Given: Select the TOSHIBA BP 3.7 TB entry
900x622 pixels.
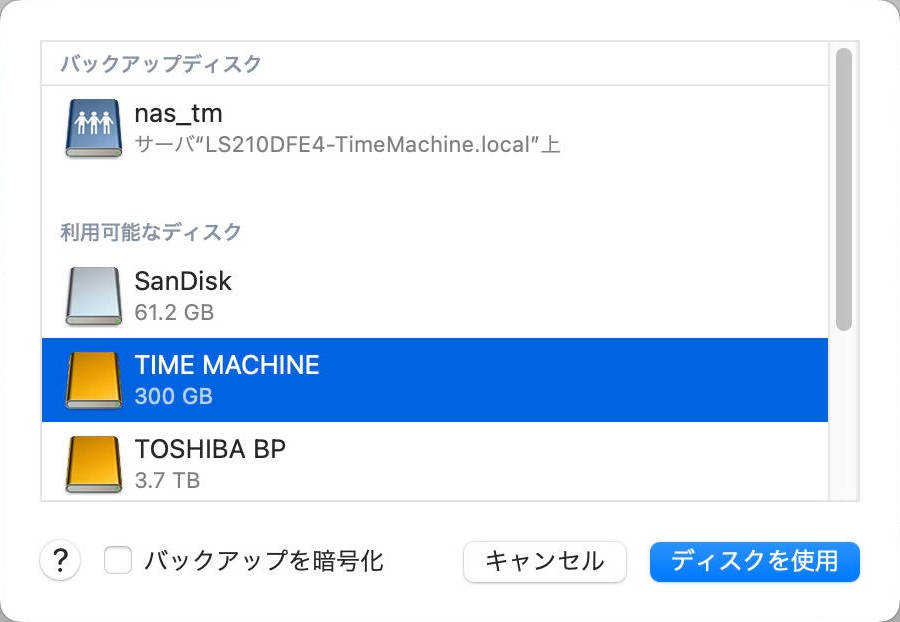Looking at the screenshot, I should tap(400, 463).
